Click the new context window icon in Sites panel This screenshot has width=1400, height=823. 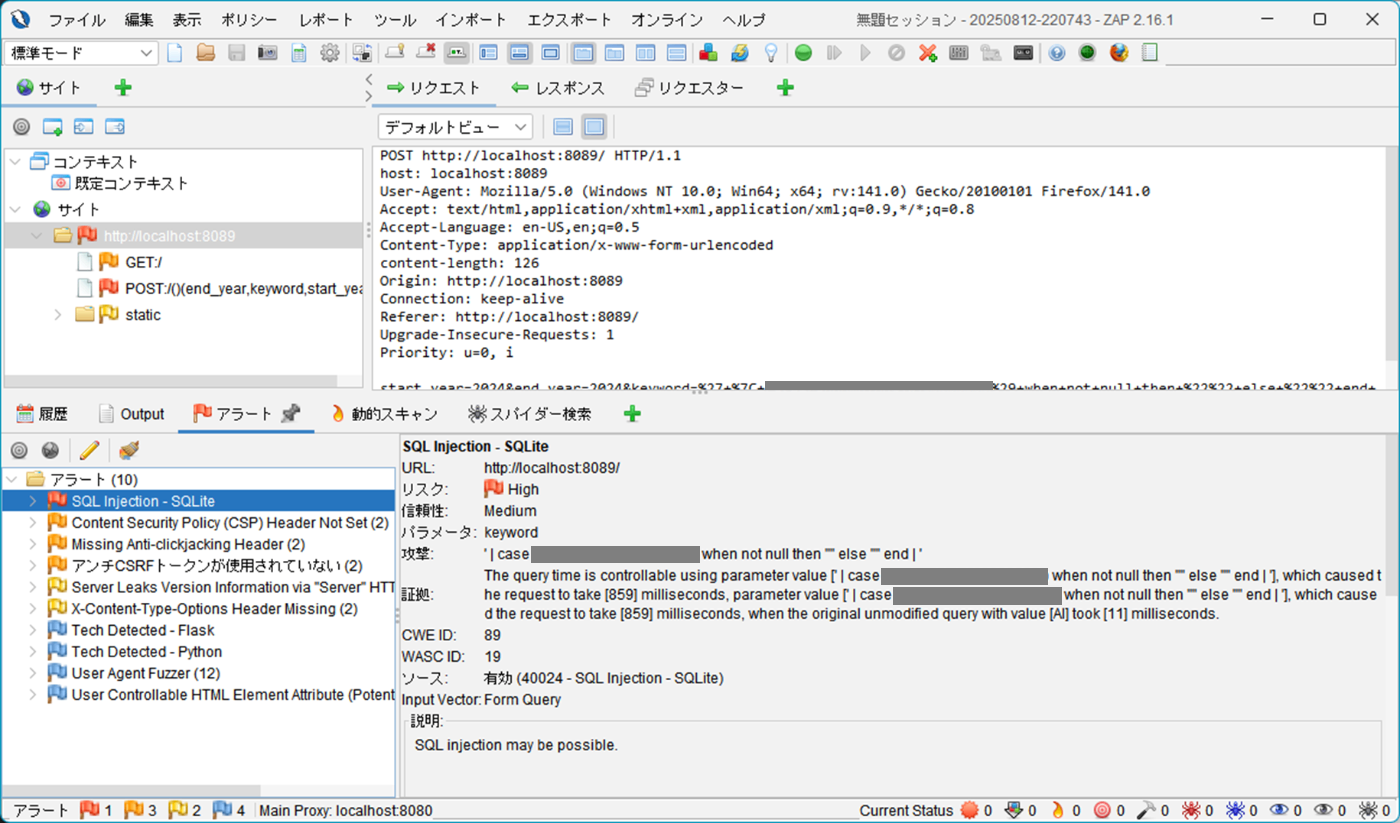pyautogui.click(x=53, y=127)
